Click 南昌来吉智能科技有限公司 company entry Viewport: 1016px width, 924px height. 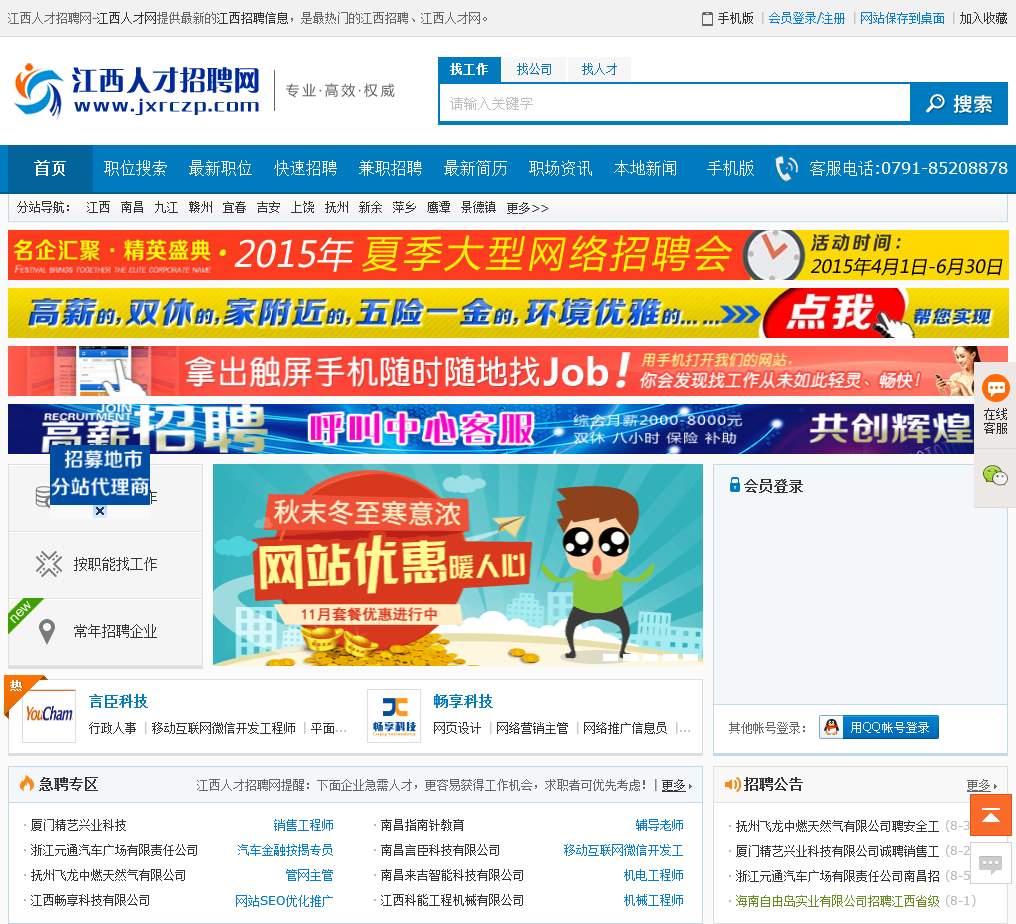pyautogui.click(x=452, y=875)
